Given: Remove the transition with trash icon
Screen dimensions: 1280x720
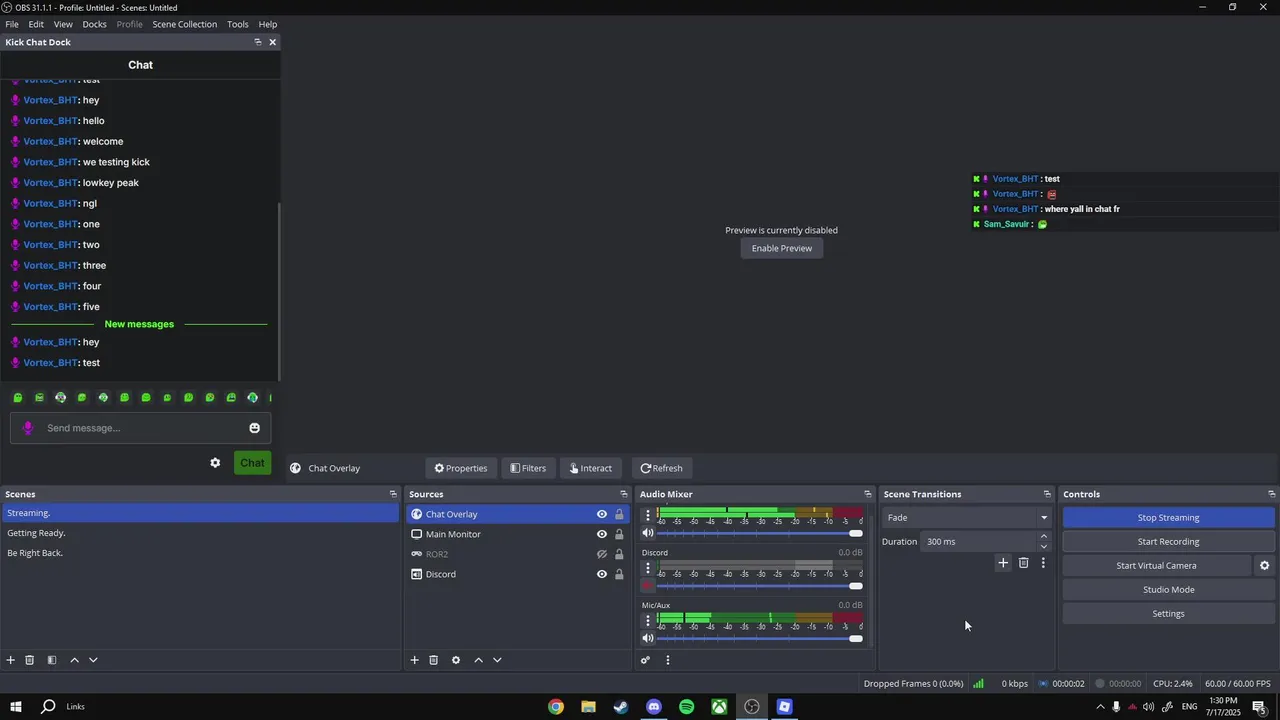Looking at the screenshot, I should click(1023, 563).
